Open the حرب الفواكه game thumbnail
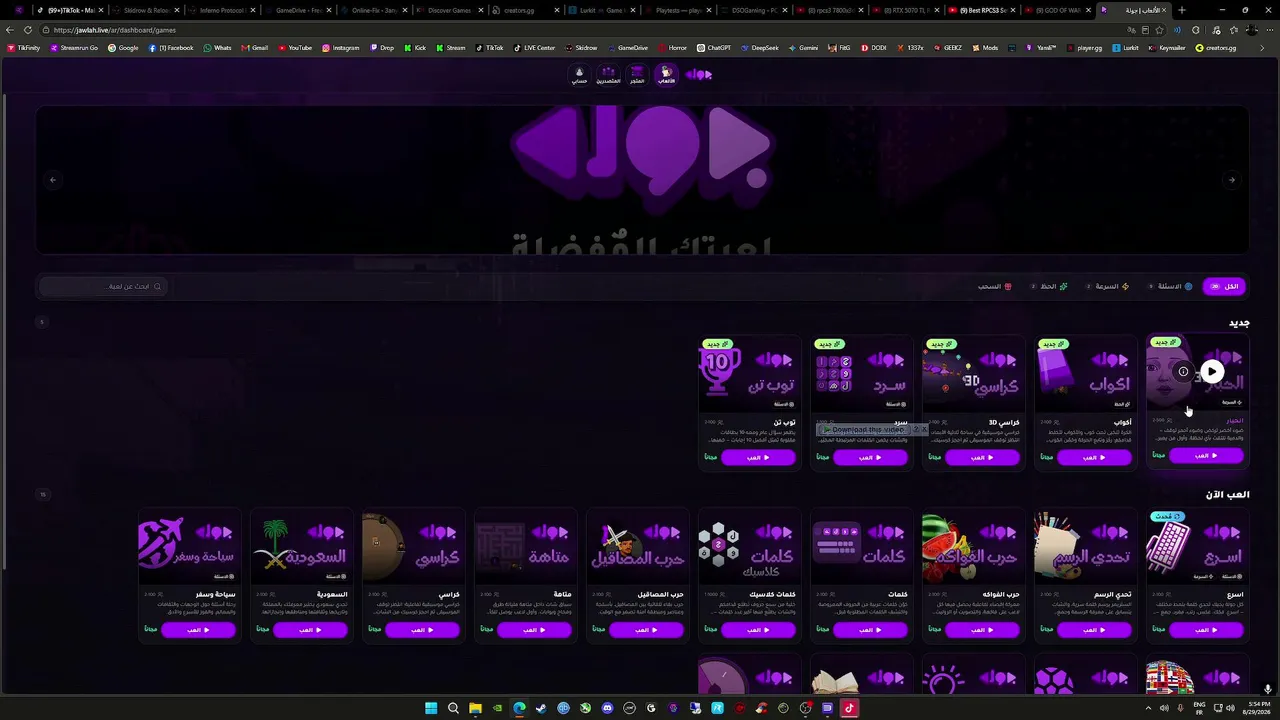 (973, 546)
